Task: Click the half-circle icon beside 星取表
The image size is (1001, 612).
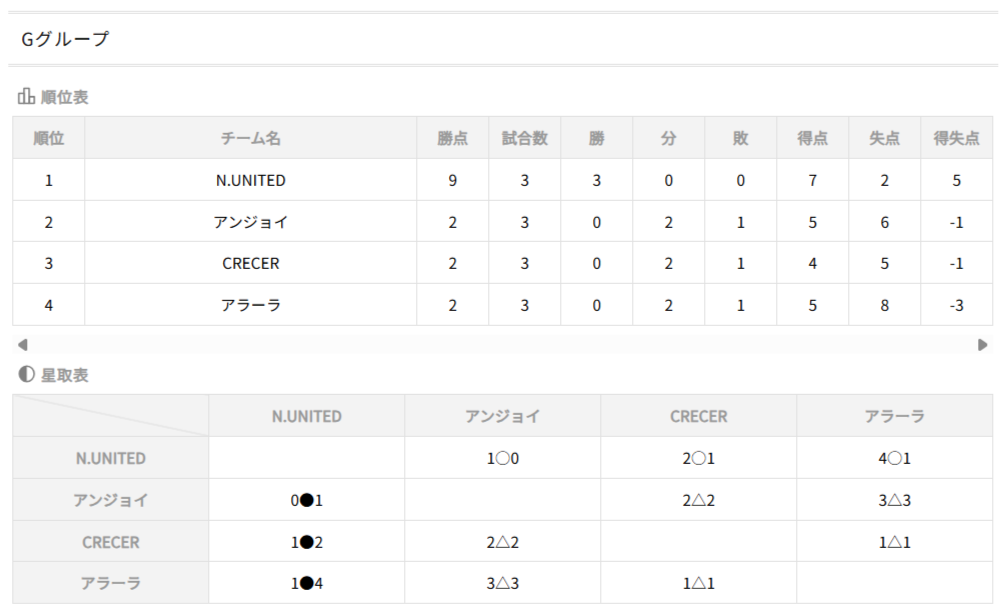Action: point(27,375)
